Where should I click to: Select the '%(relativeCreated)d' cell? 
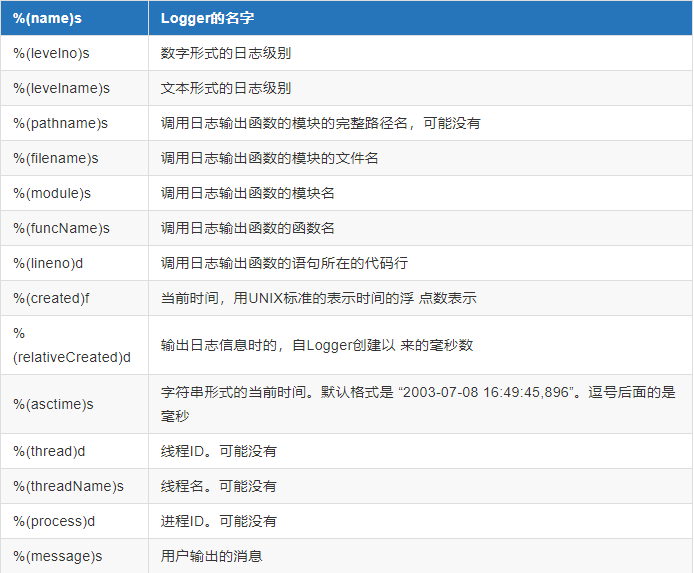coord(74,345)
